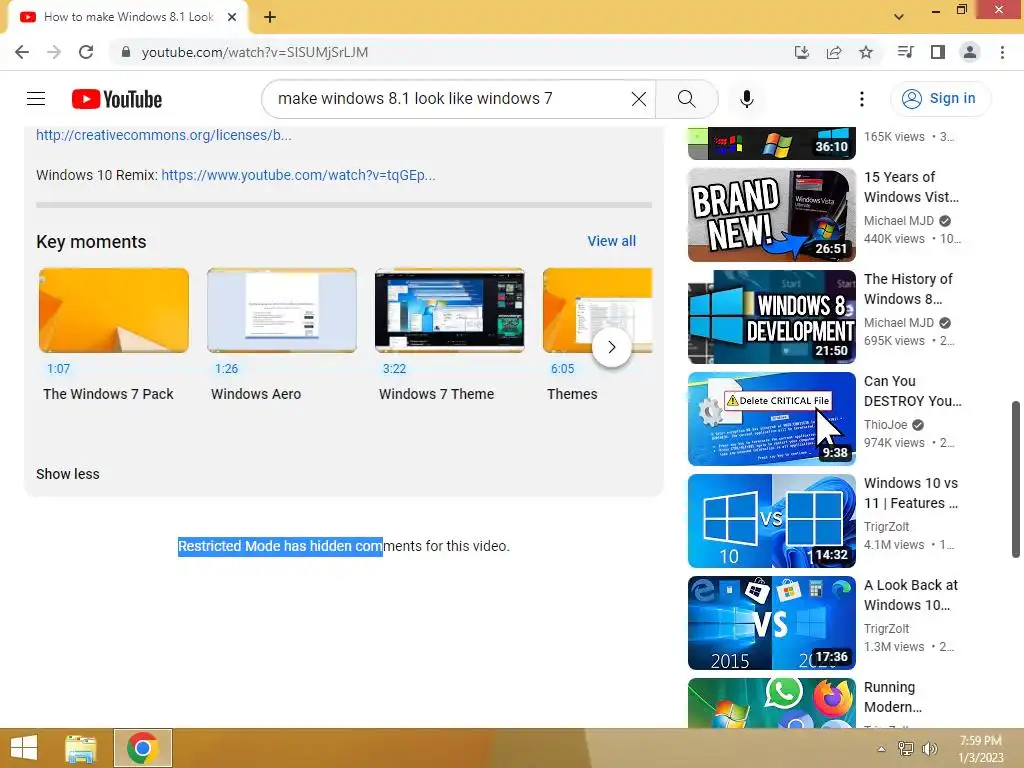Click the 1.3M views text
Viewport: 1024px width, 768px height.
[894, 647]
